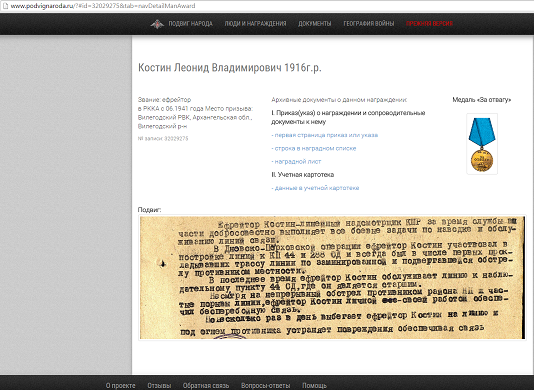Open О проекте footer link
Image resolution: width=534 pixels, height=390 pixels.
[x=120, y=385]
